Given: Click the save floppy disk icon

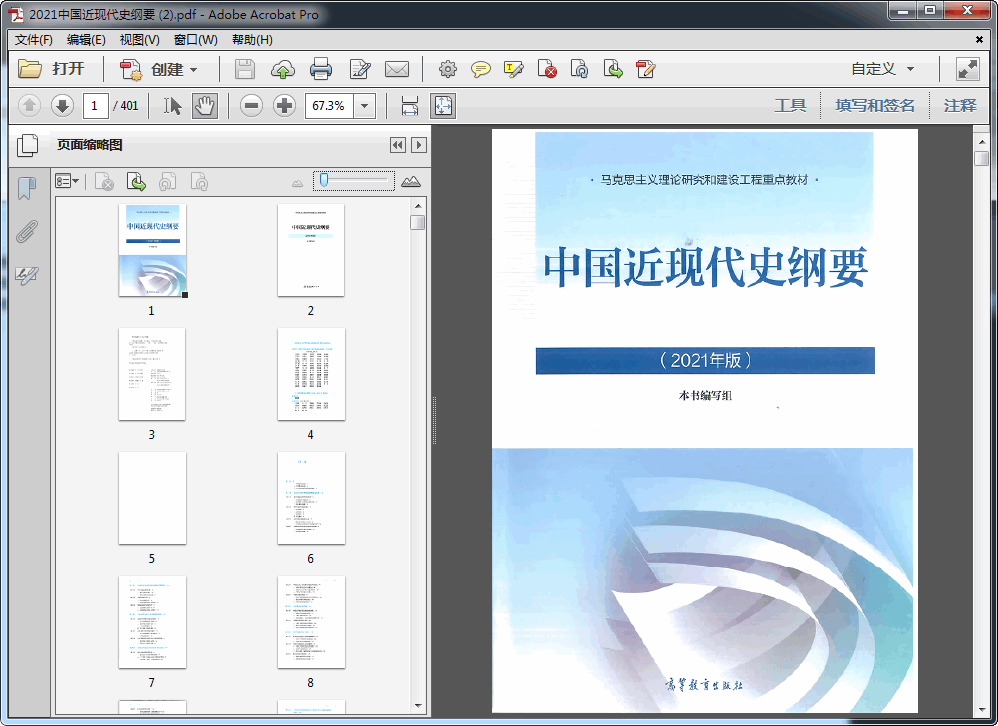Looking at the screenshot, I should [244, 69].
